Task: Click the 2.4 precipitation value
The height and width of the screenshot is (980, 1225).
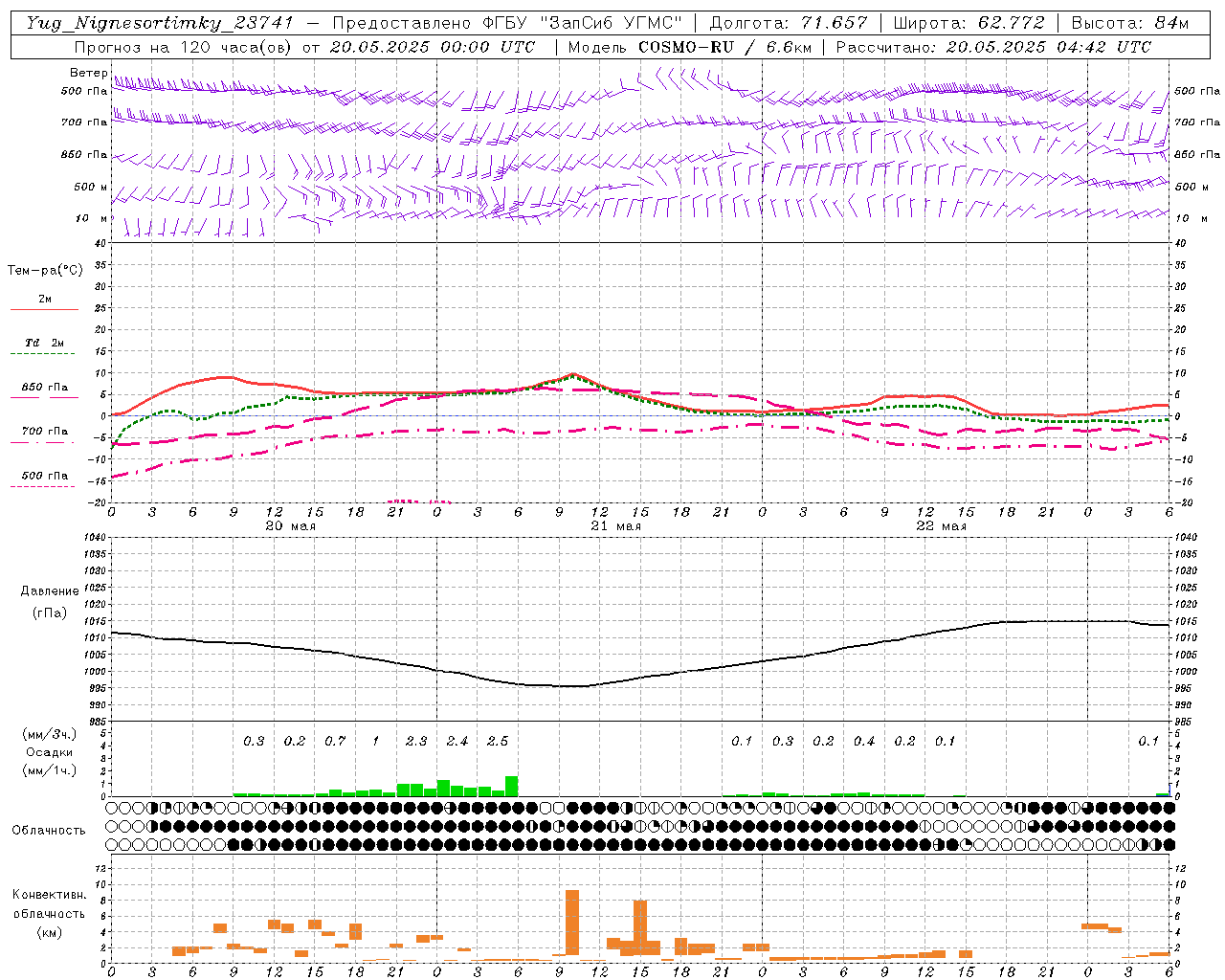Action: point(457,742)
